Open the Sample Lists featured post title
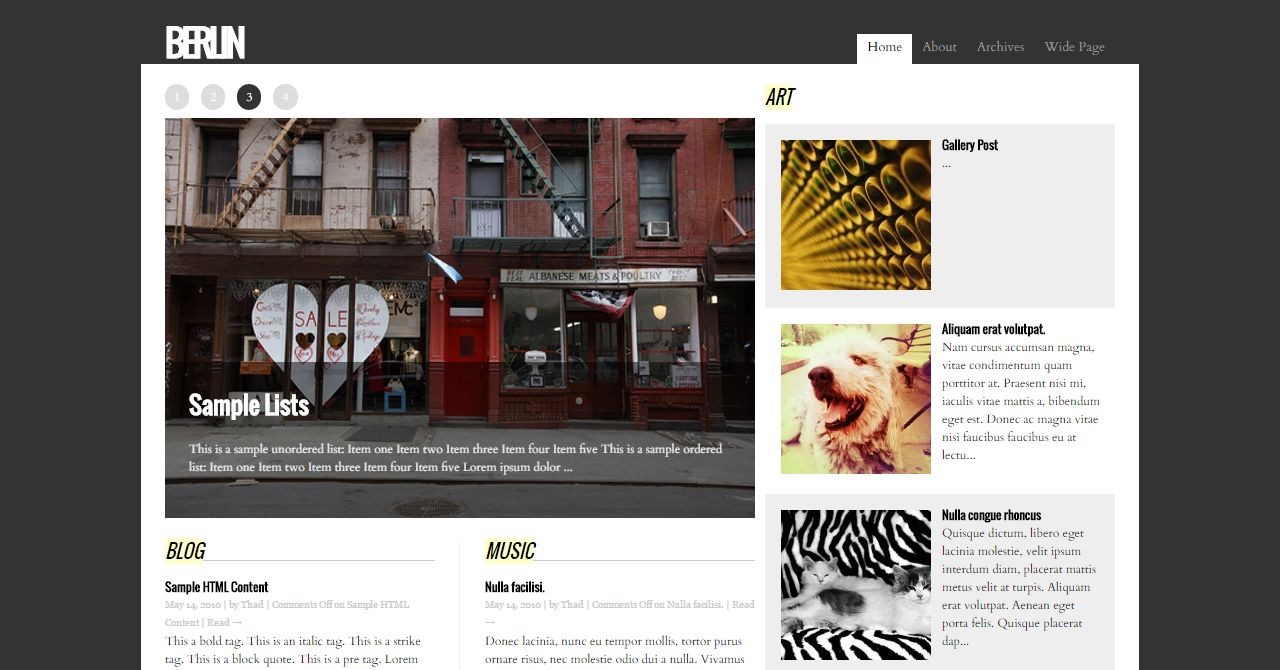 click(x=249, y=405)
